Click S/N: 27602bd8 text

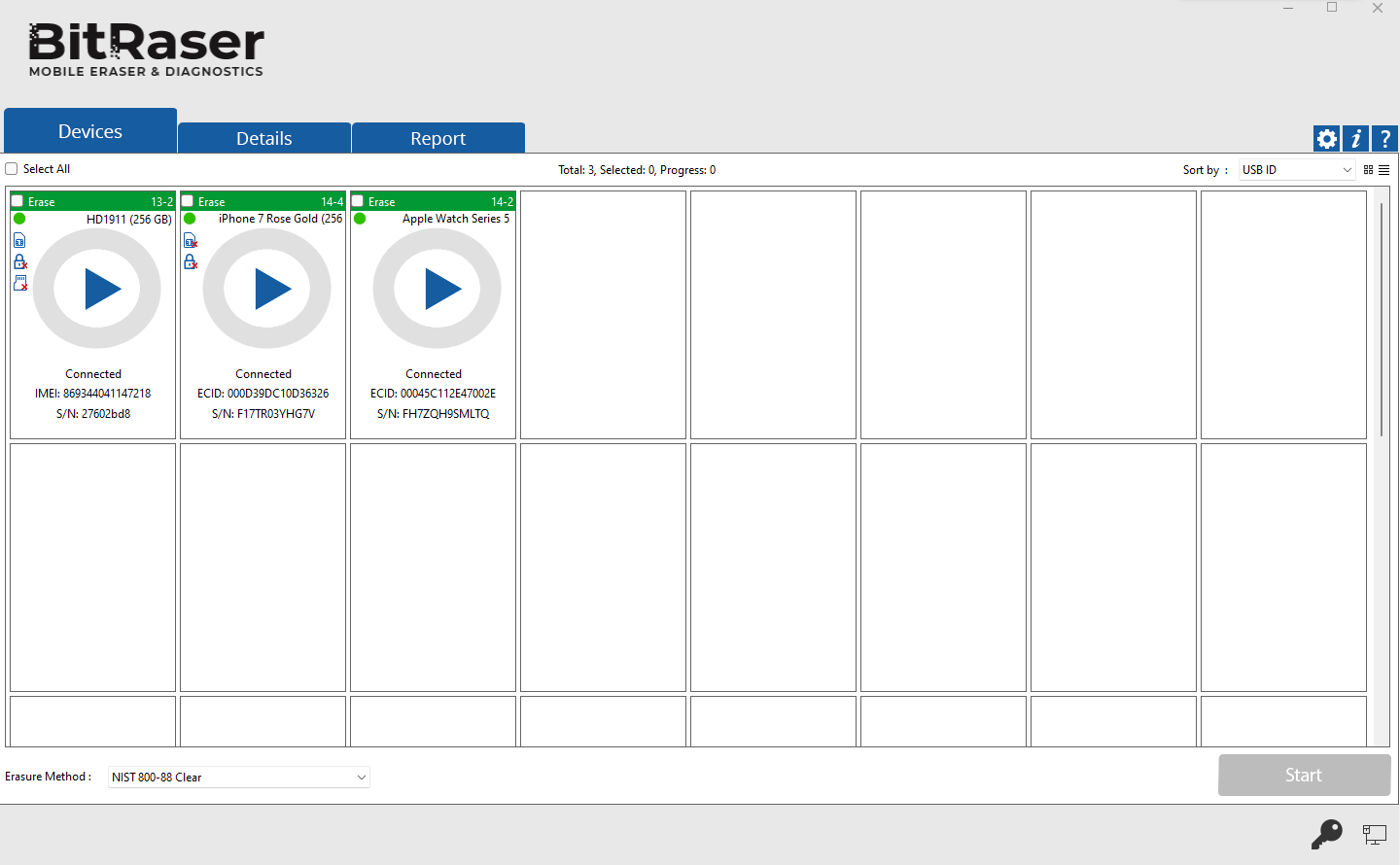(93, 414)
